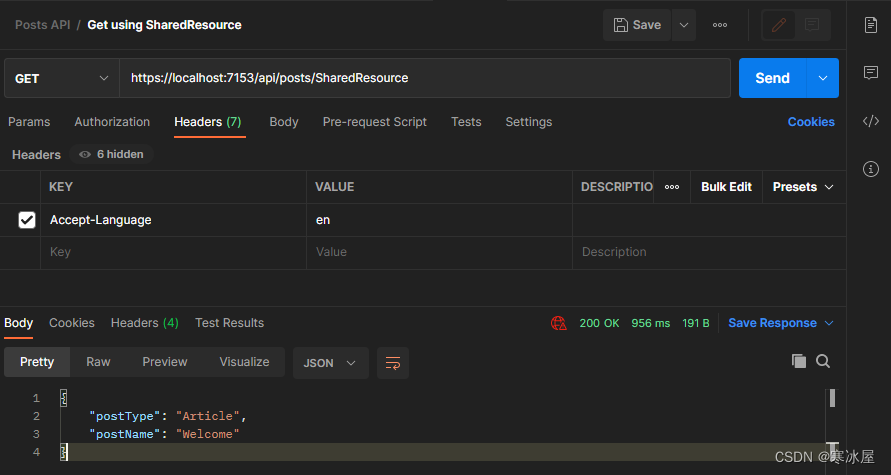The width and height of the screenshot is (891, 475).
Task: Click the 'Get using SharedResource' request title
Action: [x=164, y=25]
